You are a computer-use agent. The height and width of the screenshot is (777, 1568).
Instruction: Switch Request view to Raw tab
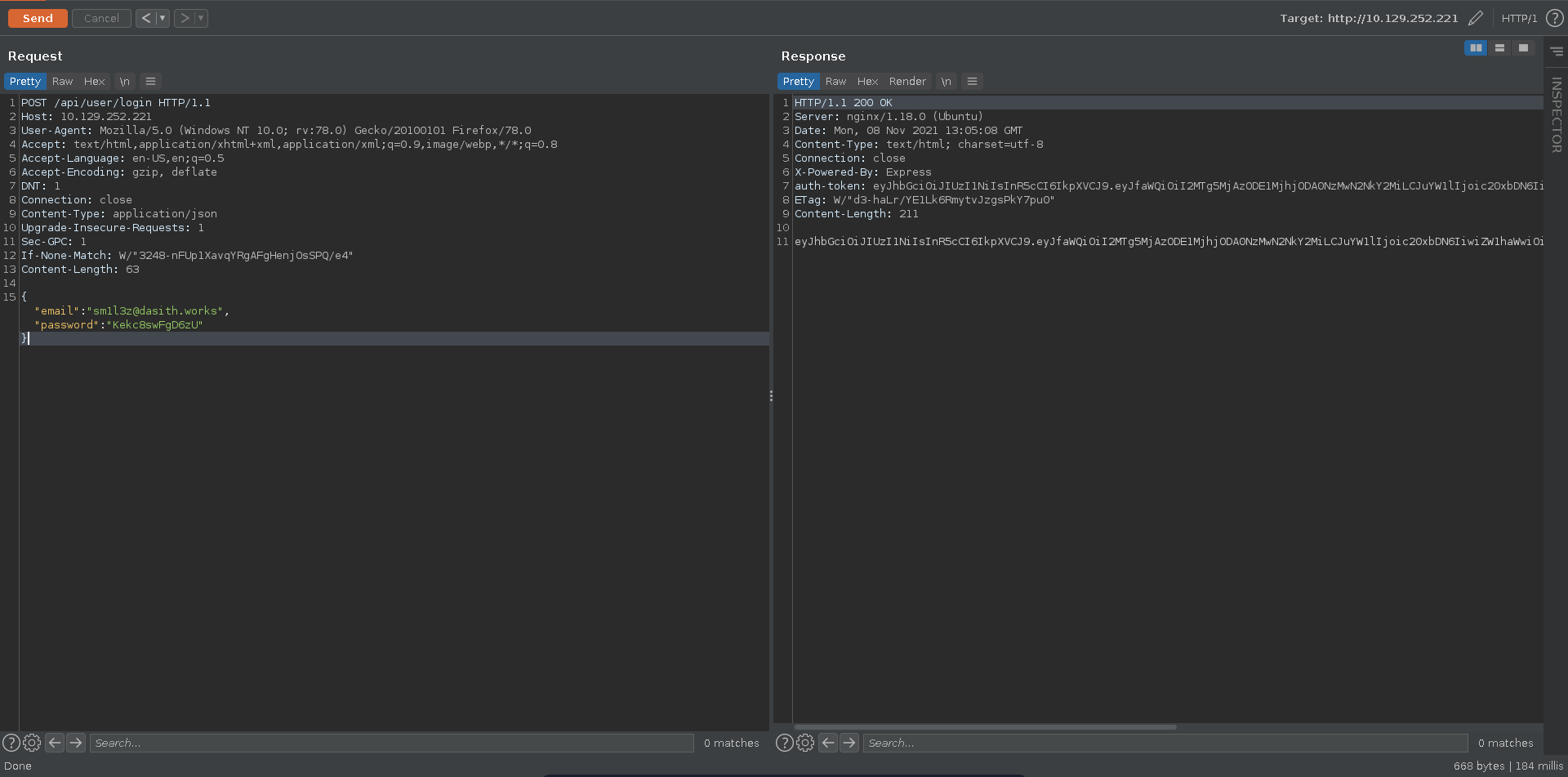click(x=62, y=82)
